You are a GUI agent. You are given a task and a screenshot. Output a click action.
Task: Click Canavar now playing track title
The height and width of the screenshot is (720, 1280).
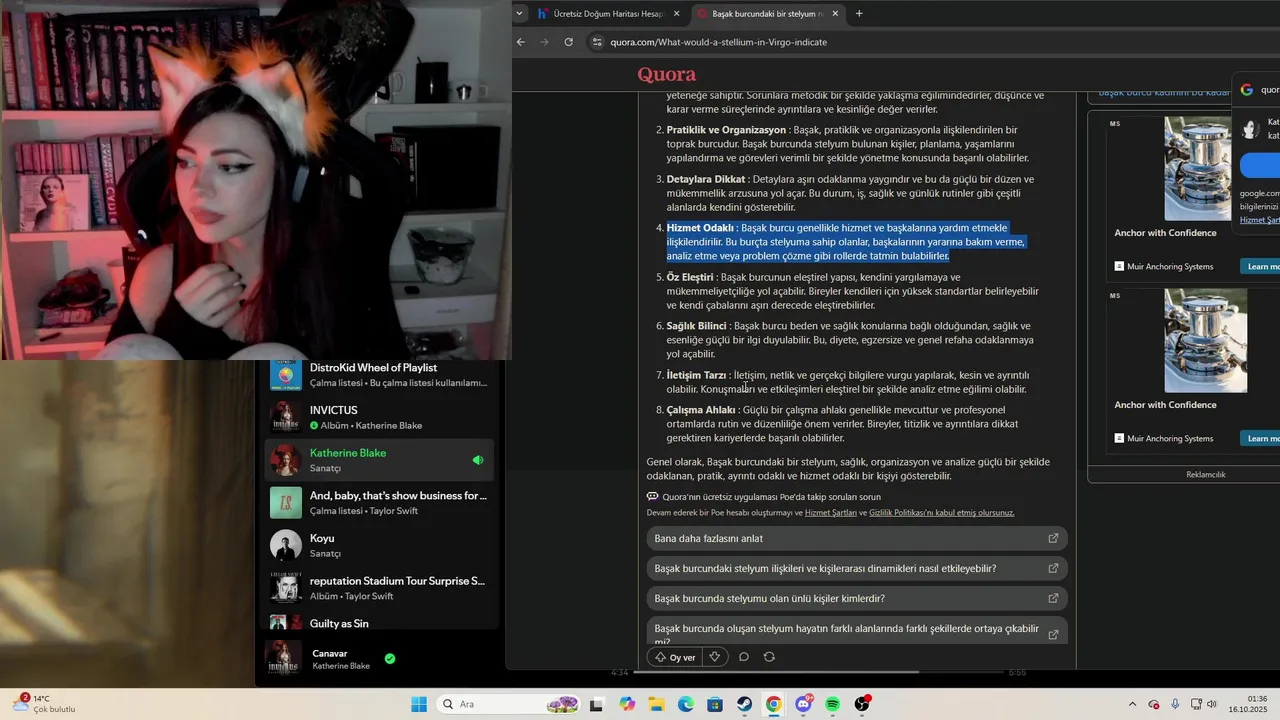(x=330, y=653)
